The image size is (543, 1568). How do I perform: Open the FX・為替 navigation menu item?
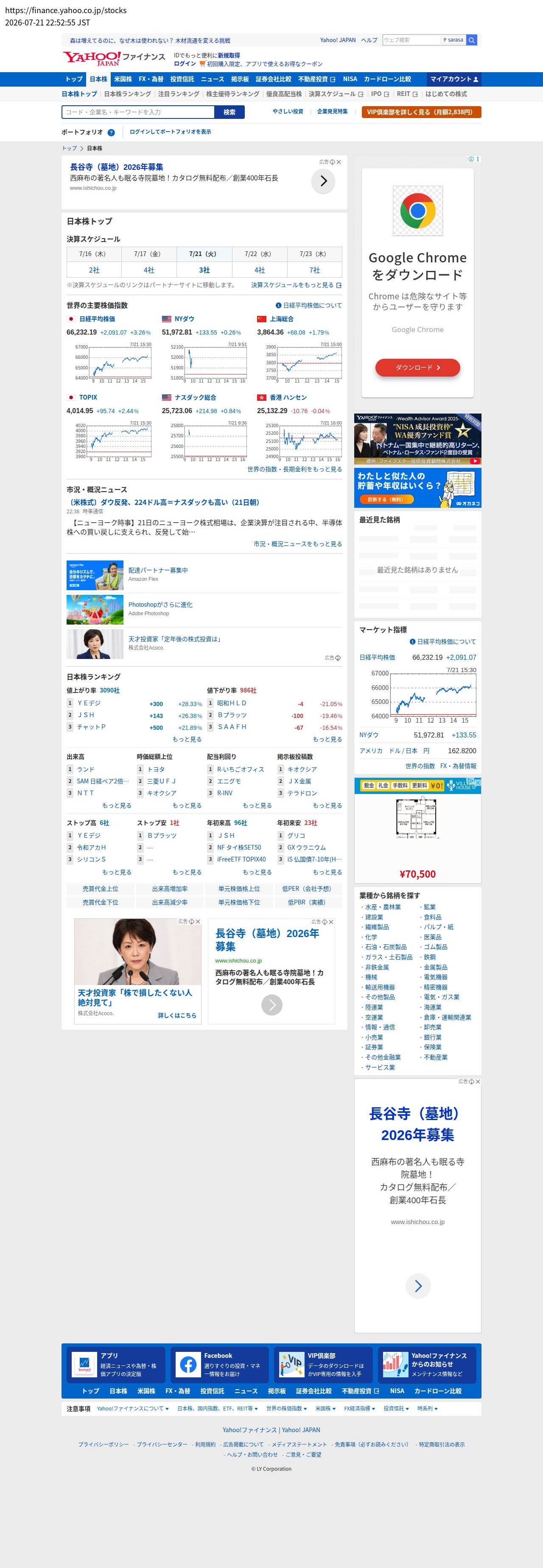151,79
